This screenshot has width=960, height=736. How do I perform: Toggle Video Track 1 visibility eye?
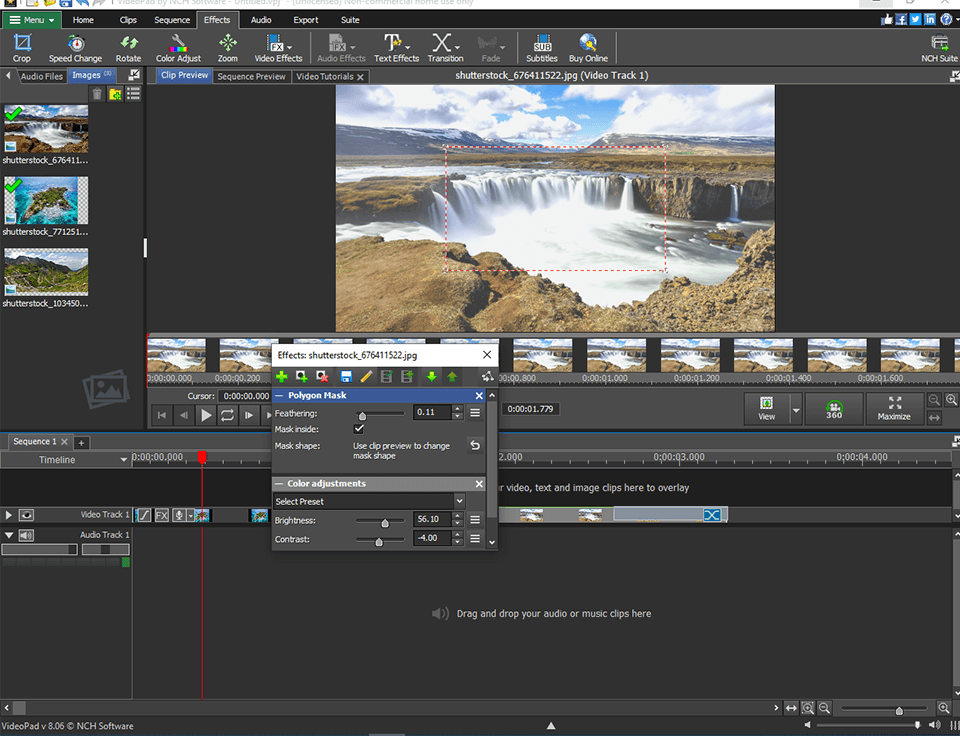click(x=25, y=515)
